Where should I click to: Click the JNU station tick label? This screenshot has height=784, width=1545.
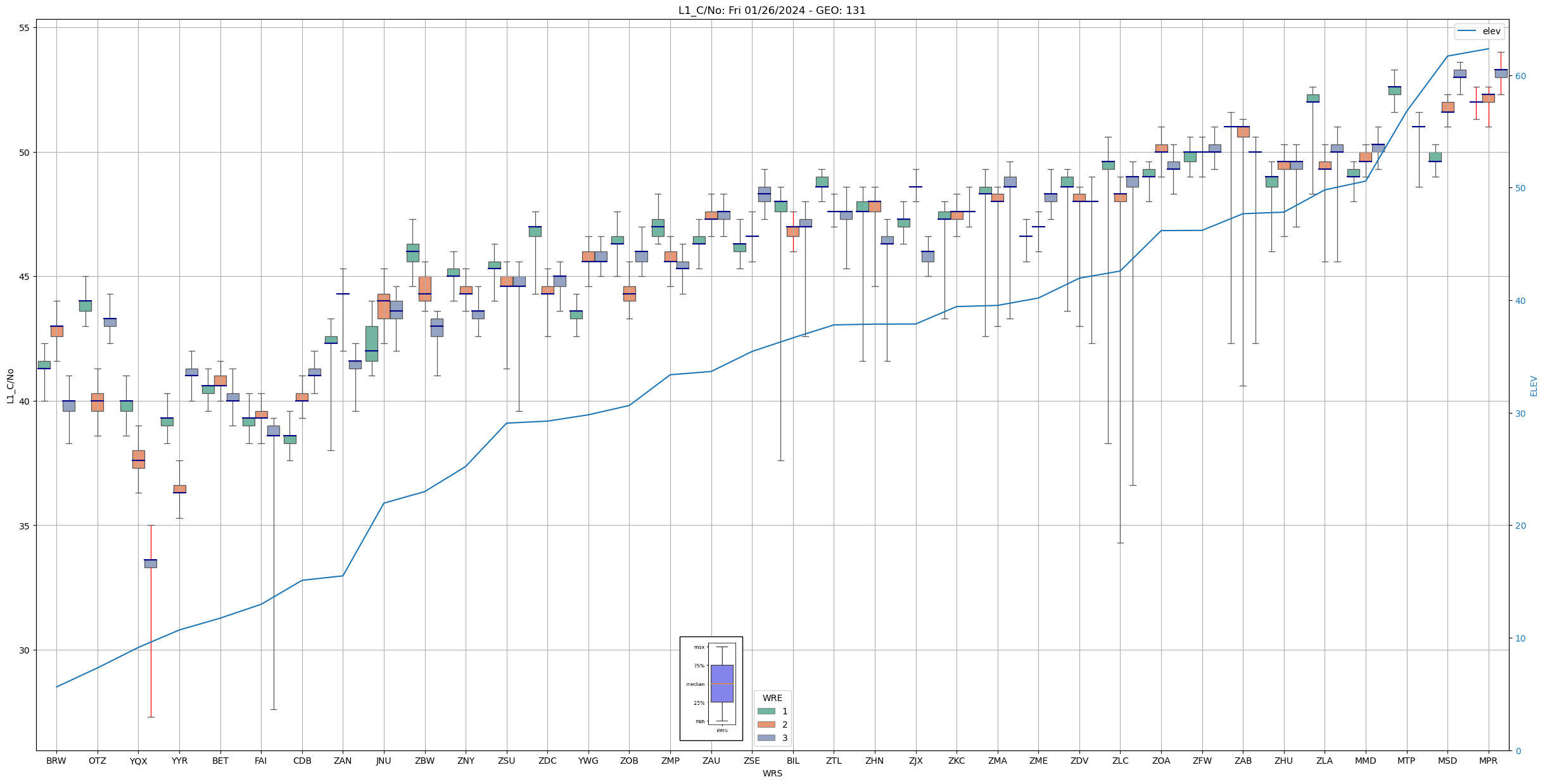tap(383, 761)
